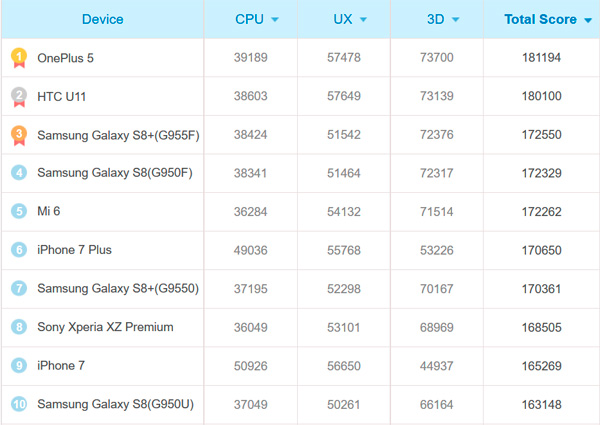Sort by Total Score arrow
The width and height of the screenshot is (600, 425).
click(x=585, y=20)
